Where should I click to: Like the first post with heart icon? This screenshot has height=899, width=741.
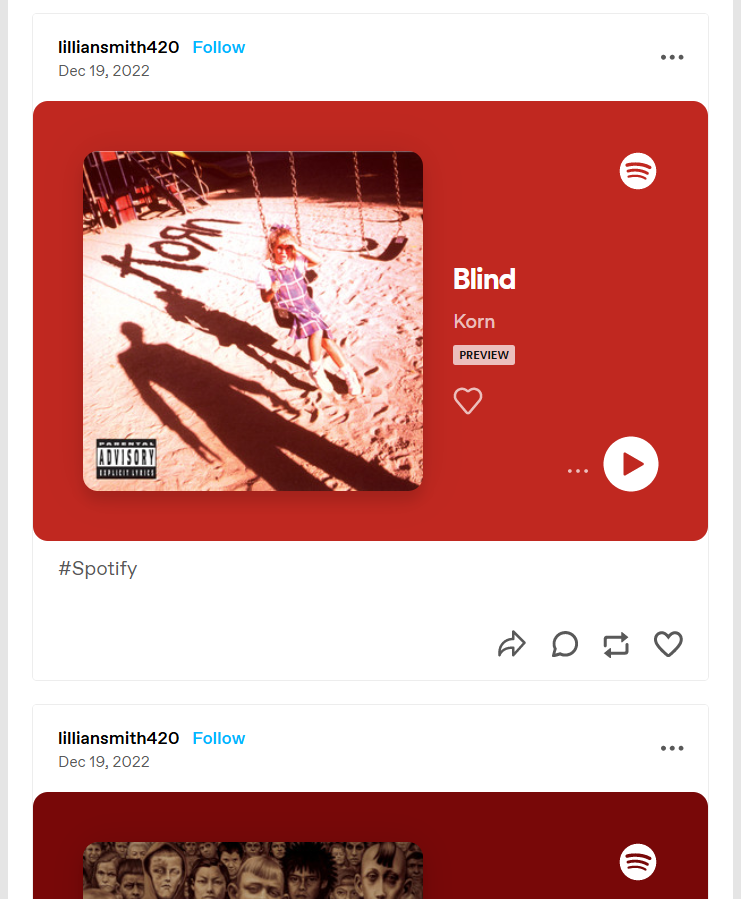pos(668,644)
